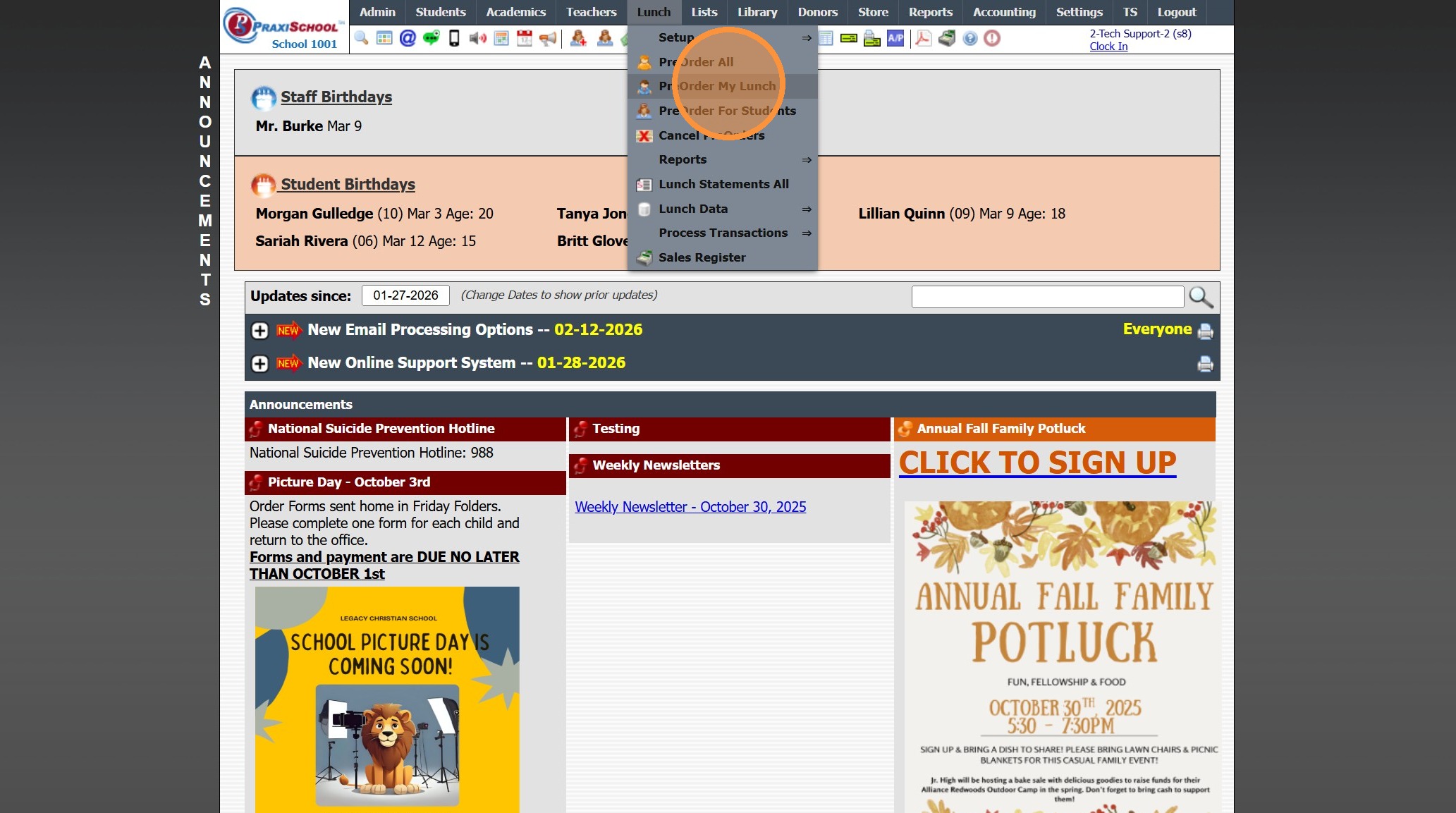Click the Updates since date field

click(405, 295)
